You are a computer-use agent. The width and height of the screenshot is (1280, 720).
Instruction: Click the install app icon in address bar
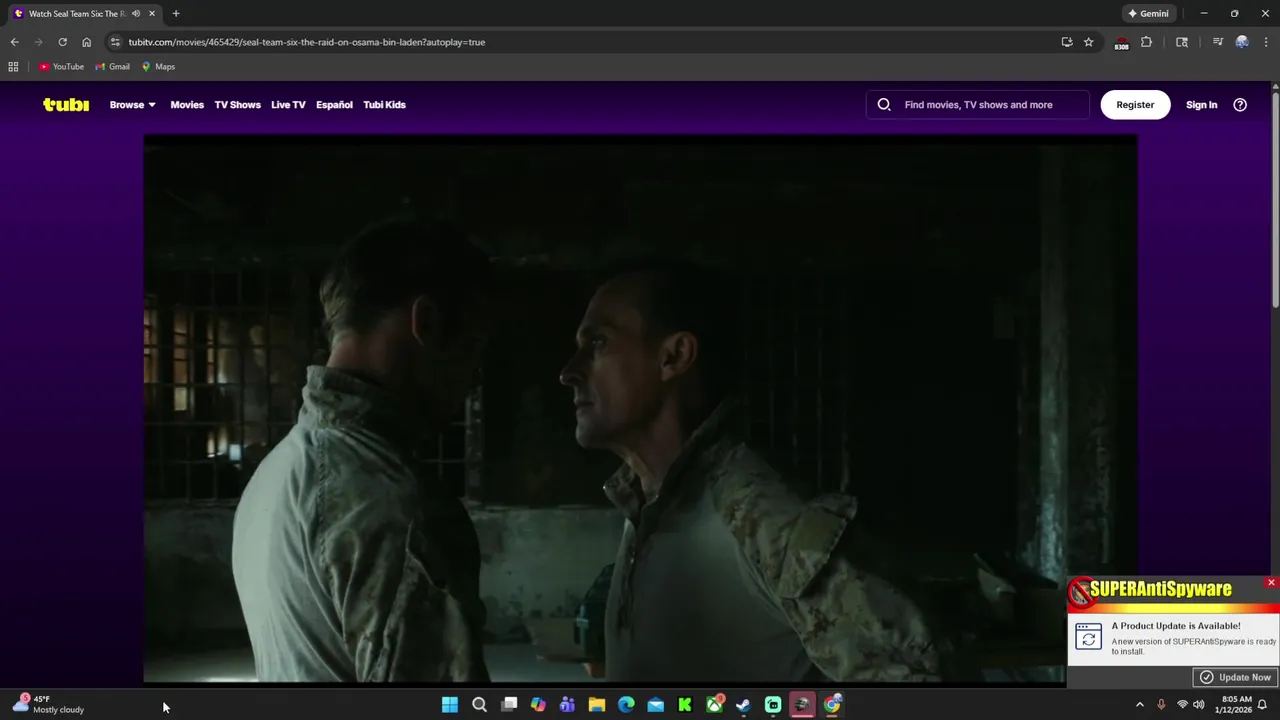click(x=1067, y=42)
